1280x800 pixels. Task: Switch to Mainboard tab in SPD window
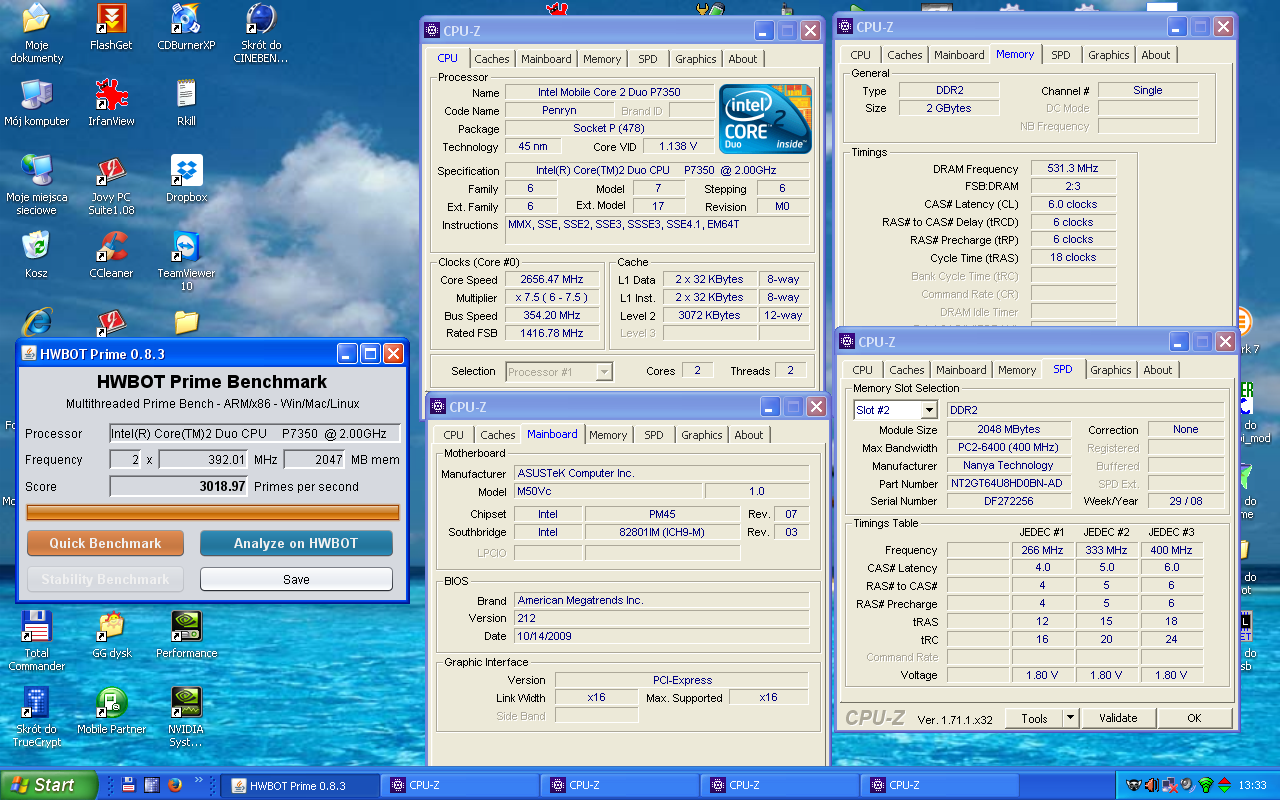click(961, 370)
